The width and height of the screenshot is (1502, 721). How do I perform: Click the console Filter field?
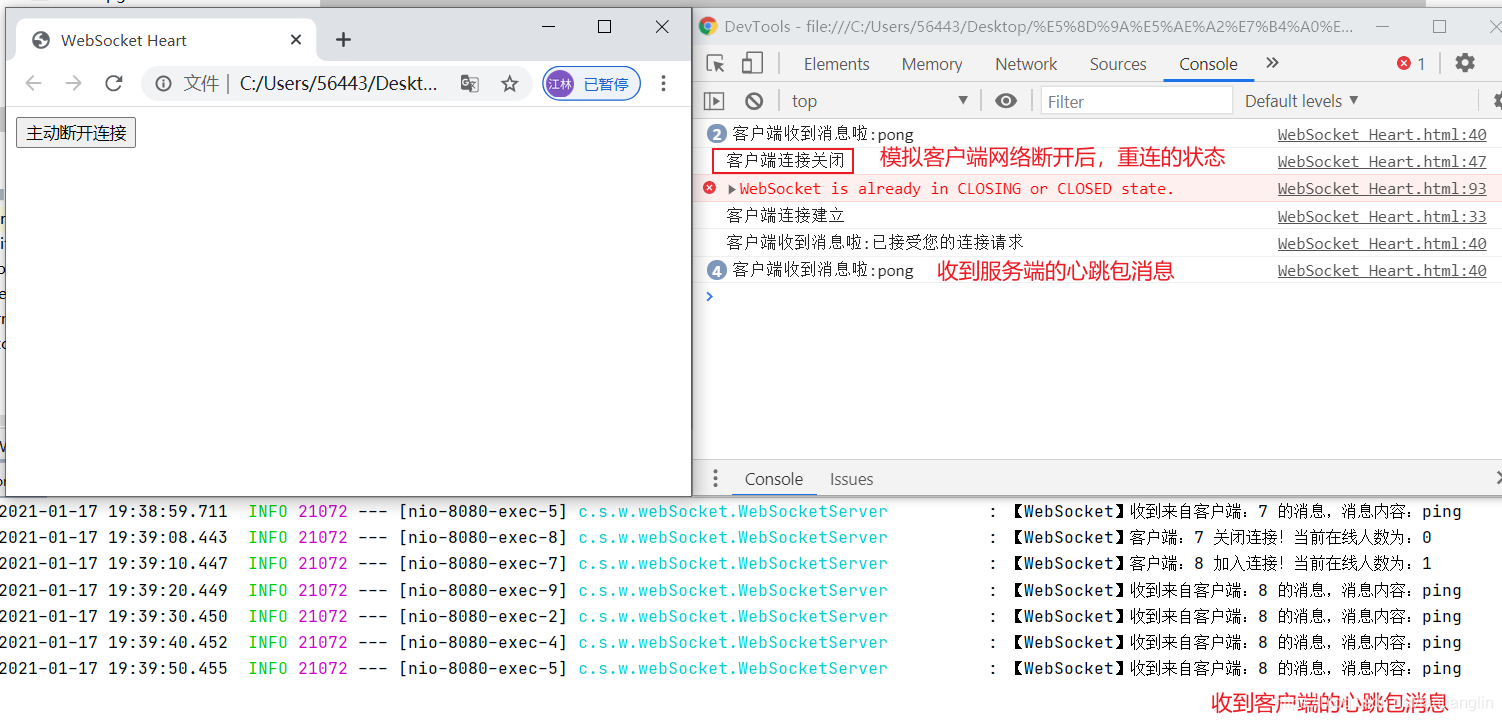click(1137, 101)
